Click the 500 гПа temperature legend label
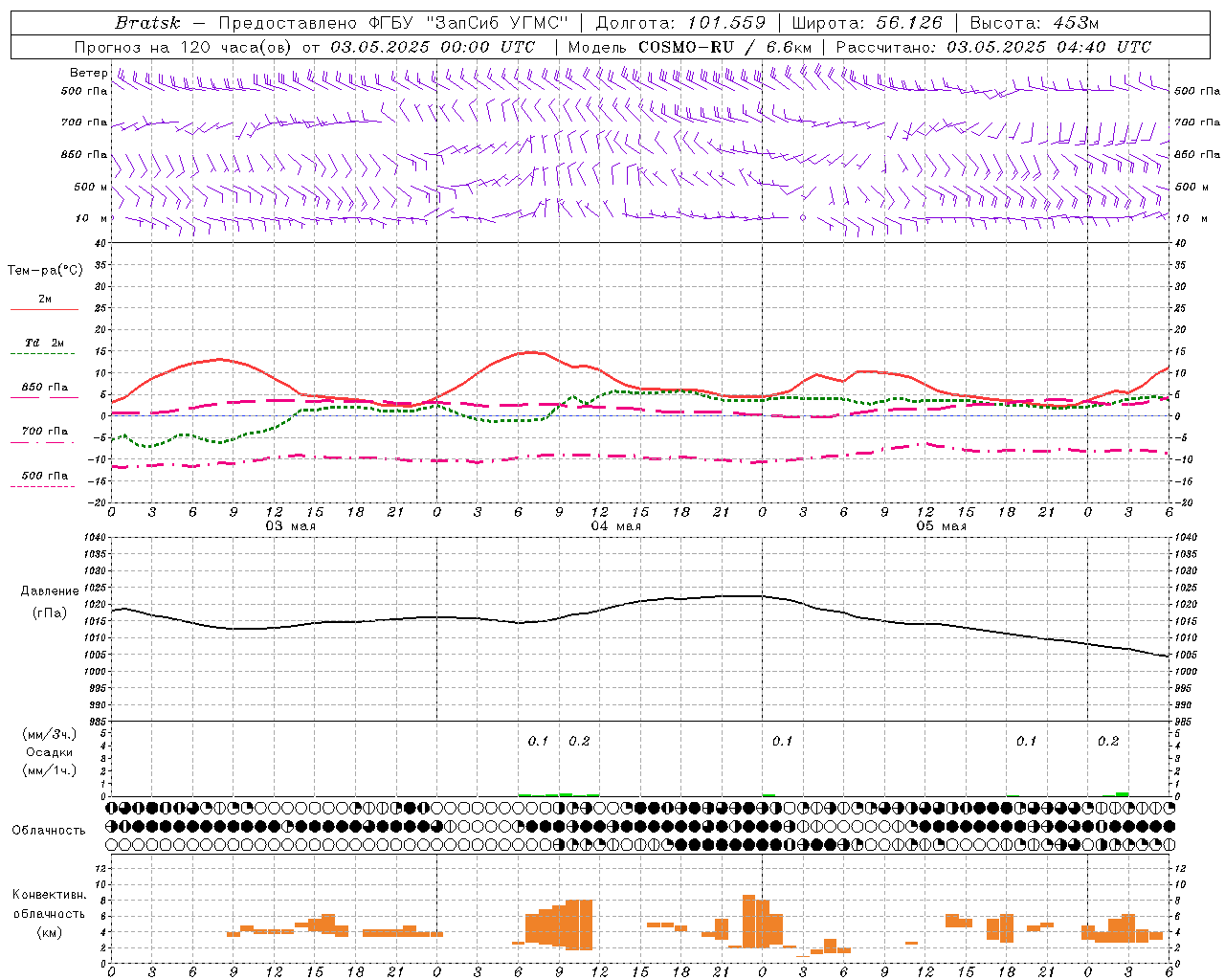 coord(45,476)
